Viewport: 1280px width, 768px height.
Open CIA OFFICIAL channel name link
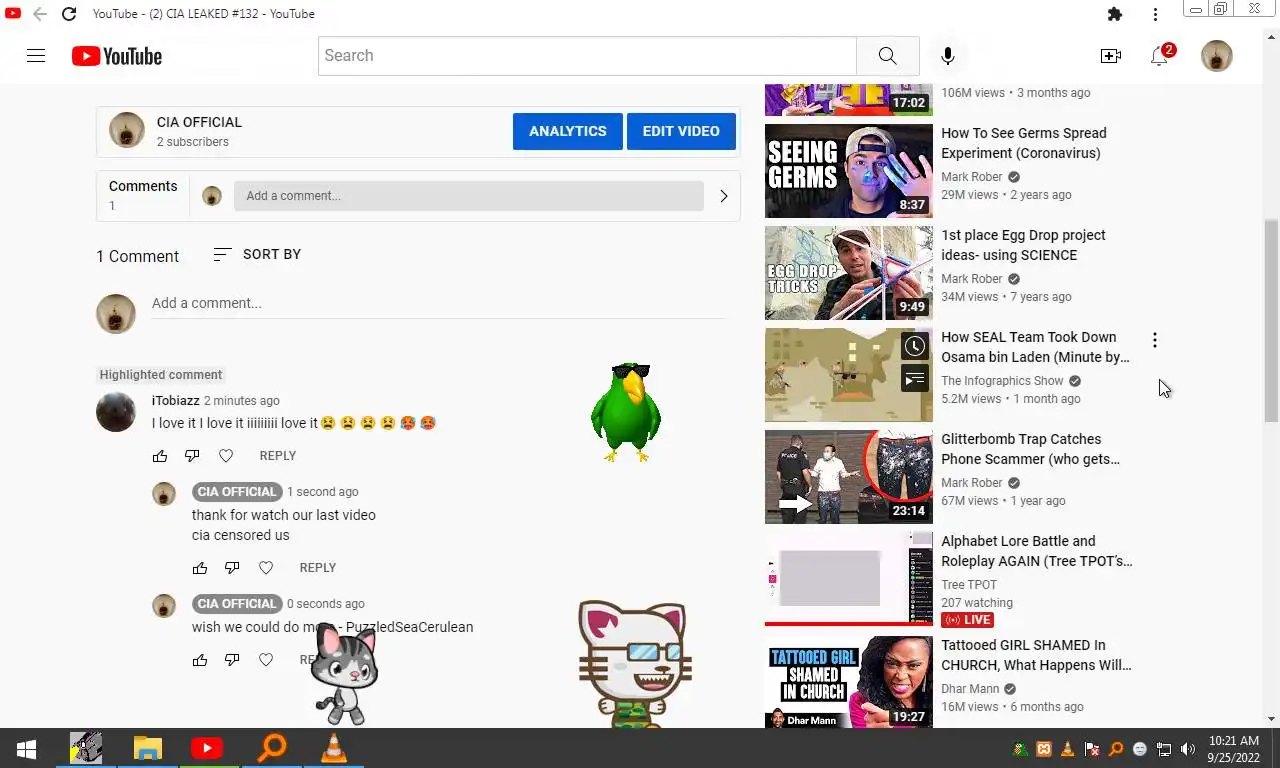click(199, 122)
